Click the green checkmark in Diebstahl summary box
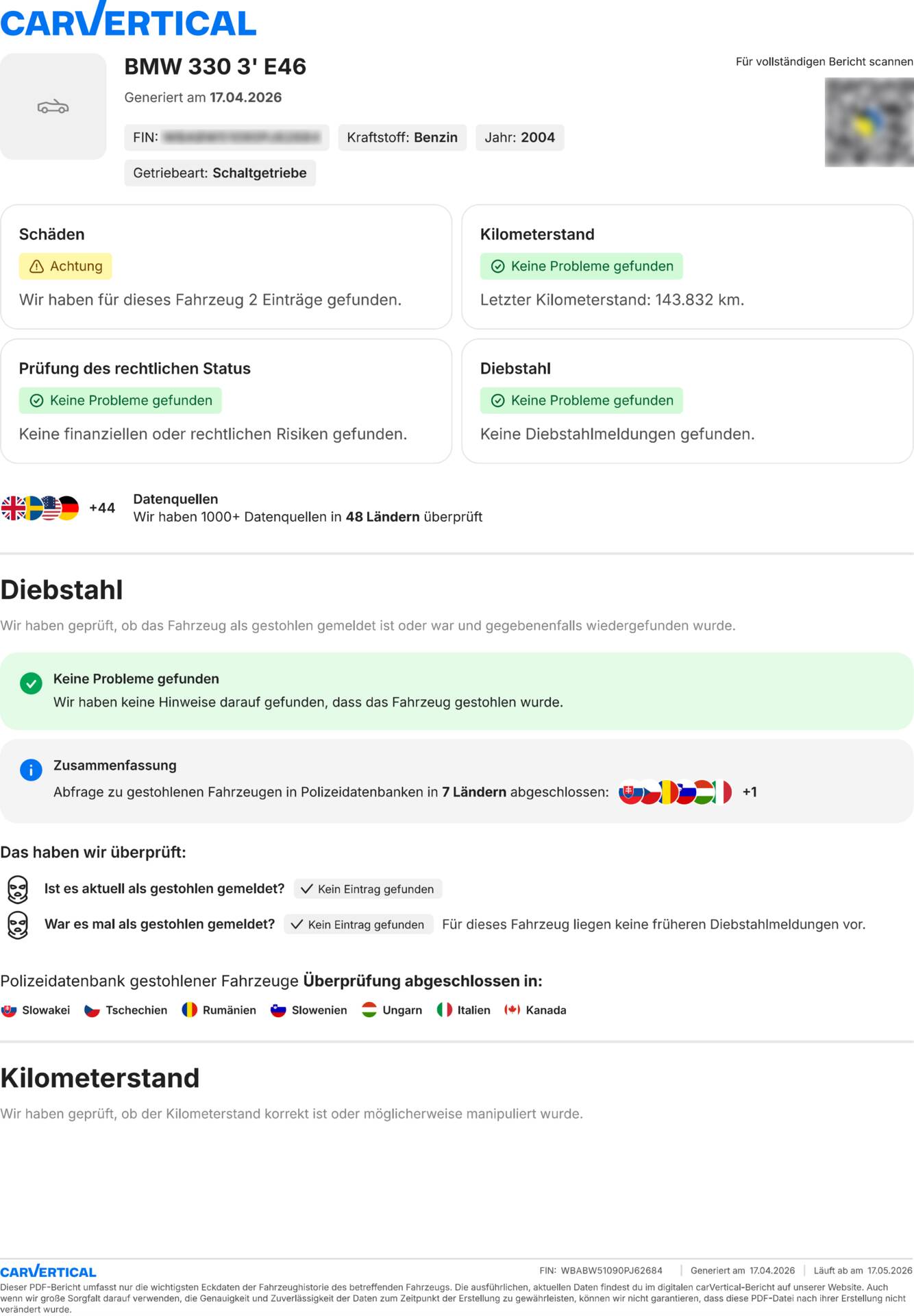 coord(31,683)
